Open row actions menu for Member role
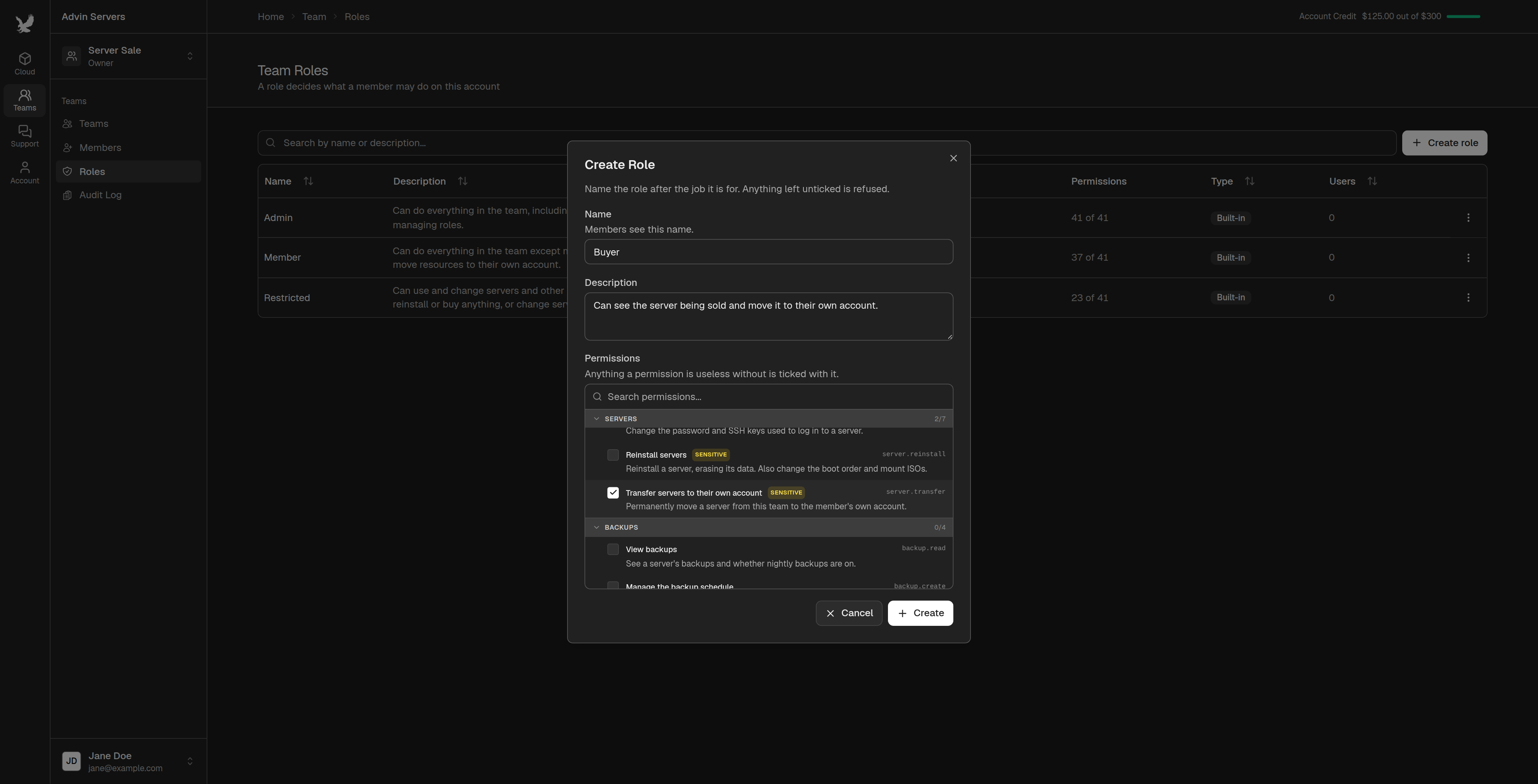The width and height of the screenshot is (1538, 784). coord(1468,258)
